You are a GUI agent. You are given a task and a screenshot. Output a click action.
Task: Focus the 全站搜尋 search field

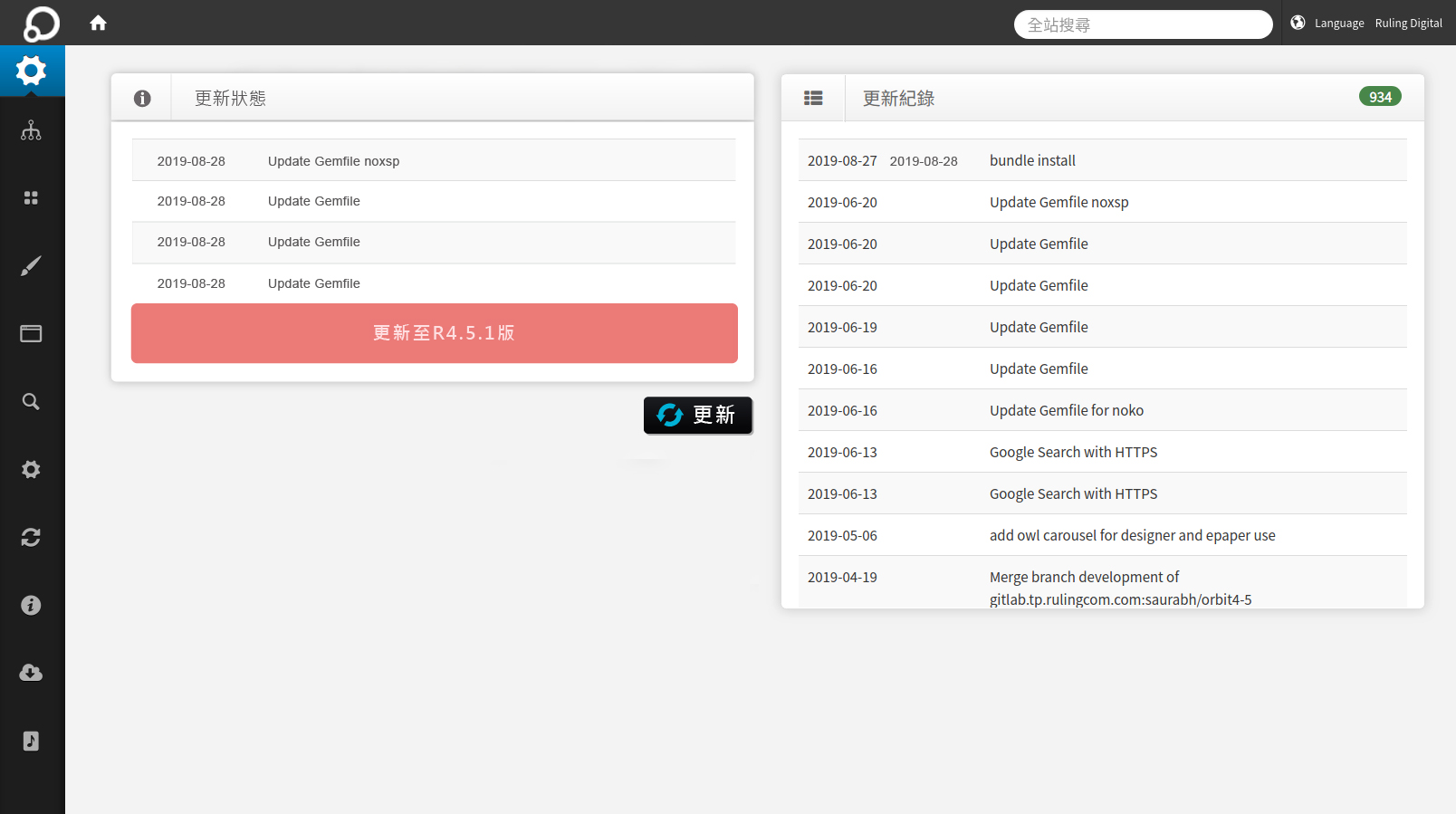coord(1143,24)
